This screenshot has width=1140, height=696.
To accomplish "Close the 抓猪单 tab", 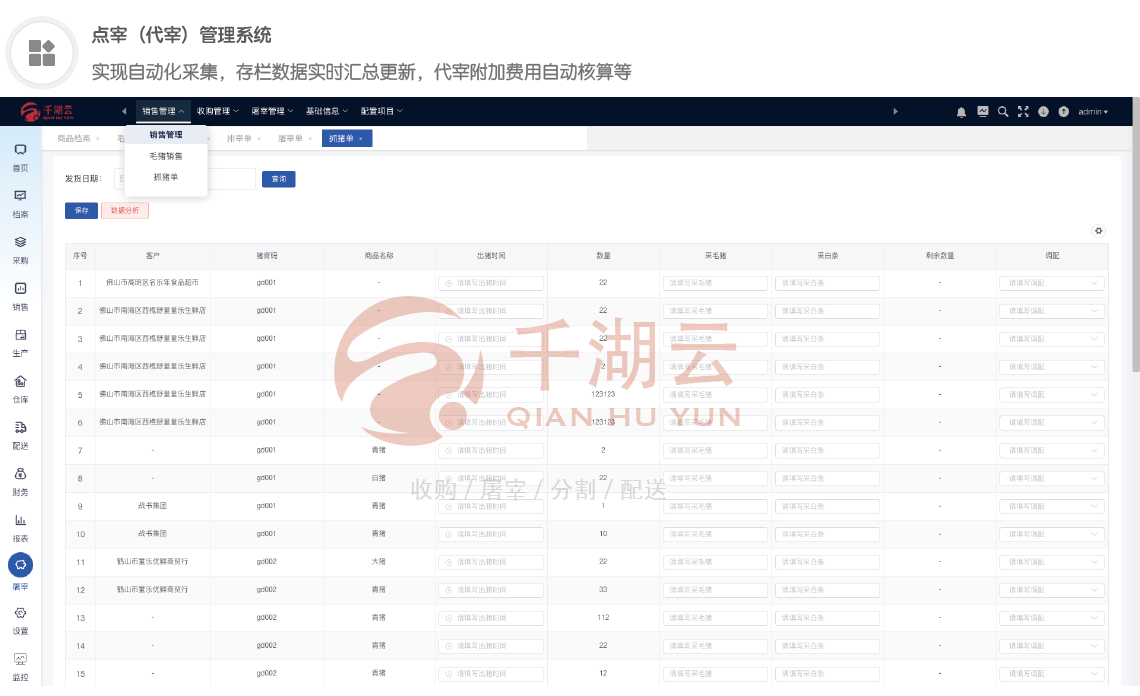I will tap(361, 139).
